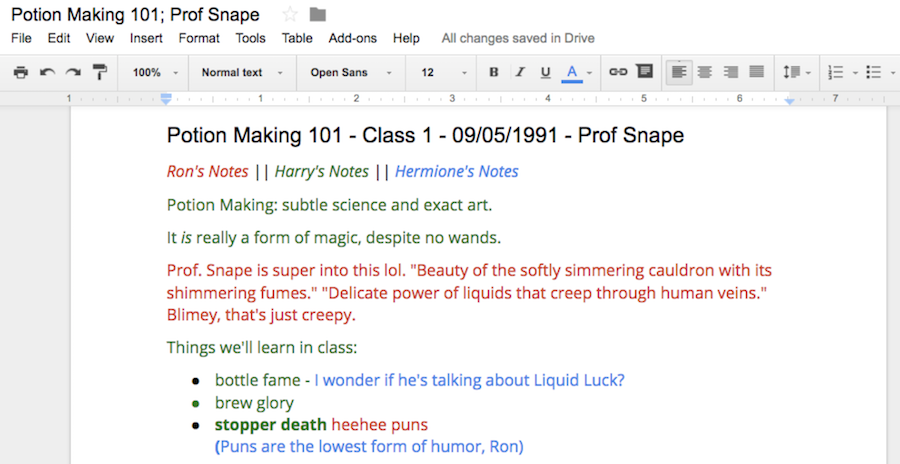Expand the text color arrow
This screenshot has height=464, width=900.
click(589, 73)
